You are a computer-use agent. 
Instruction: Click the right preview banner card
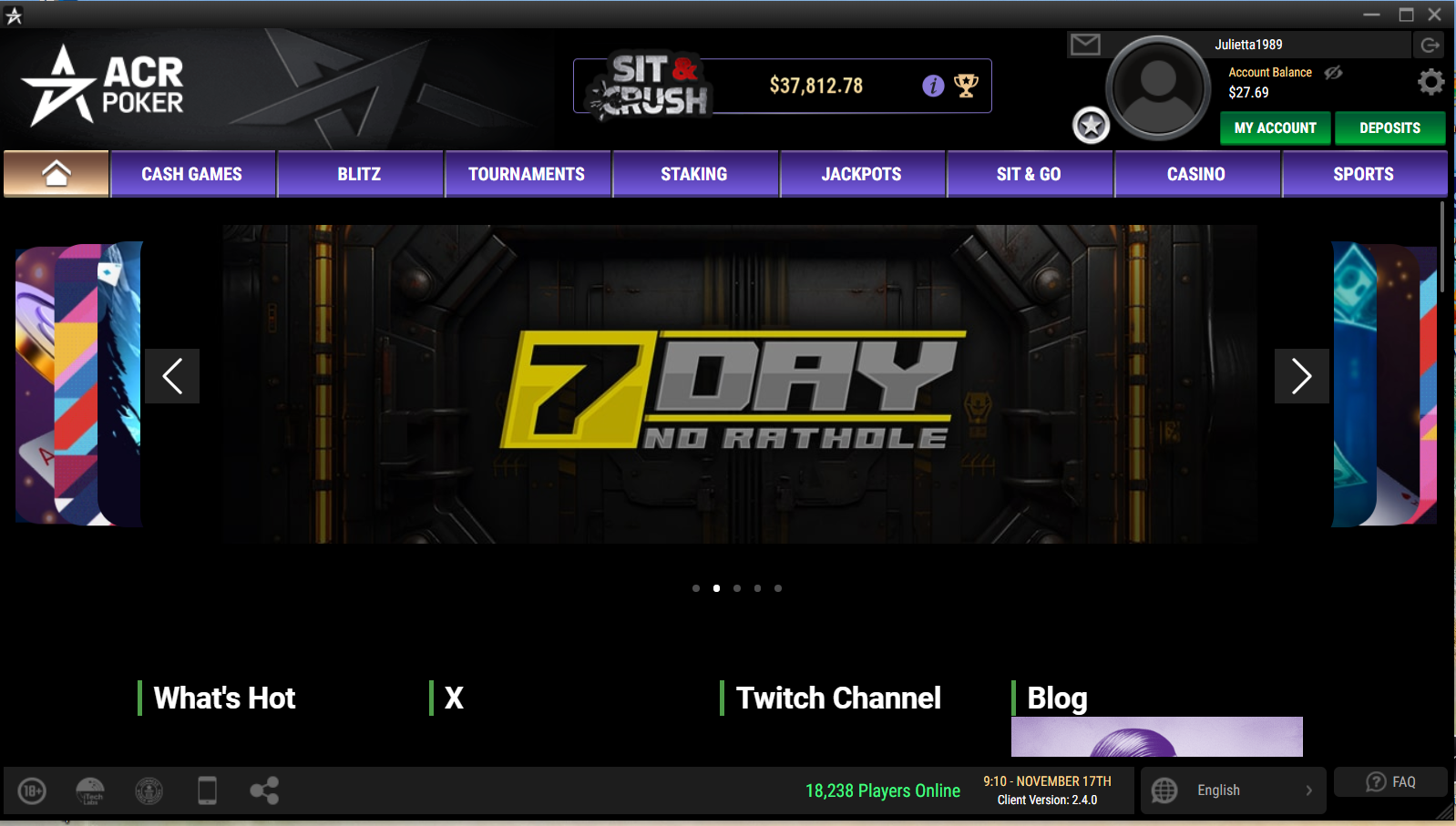1385,383
